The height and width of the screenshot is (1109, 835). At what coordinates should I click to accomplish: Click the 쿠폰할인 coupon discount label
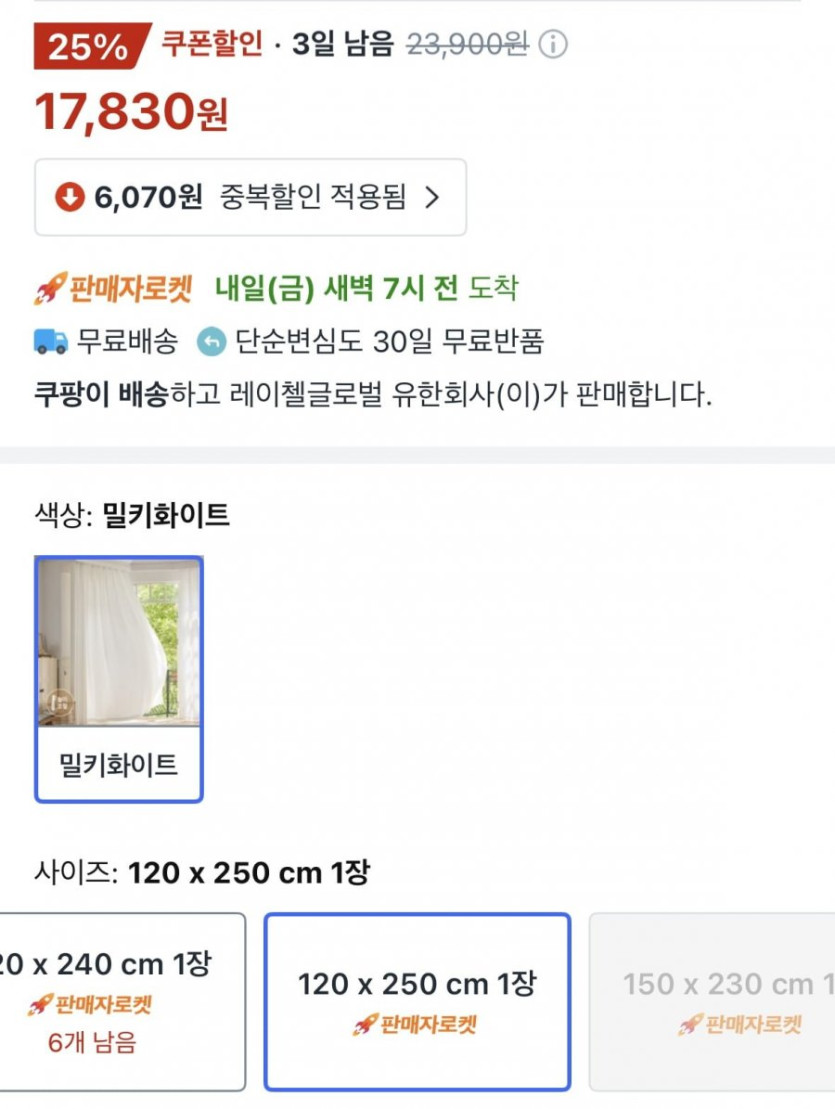[212, 45]
